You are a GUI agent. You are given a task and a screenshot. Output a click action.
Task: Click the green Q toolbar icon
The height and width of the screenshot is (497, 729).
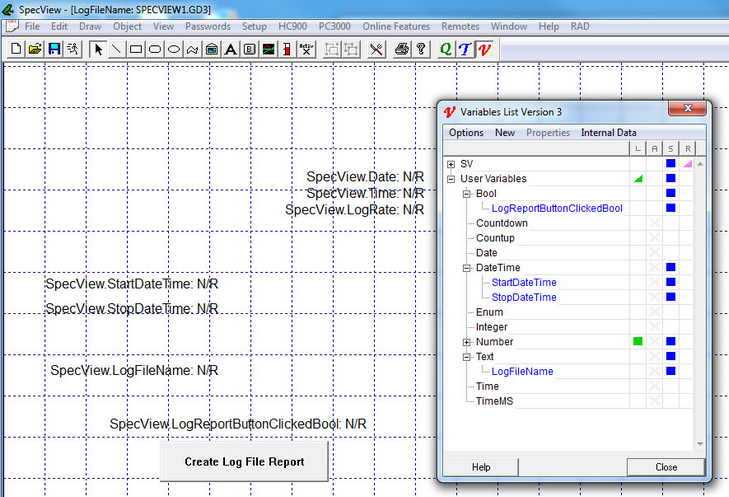click(x=445, y=49)
